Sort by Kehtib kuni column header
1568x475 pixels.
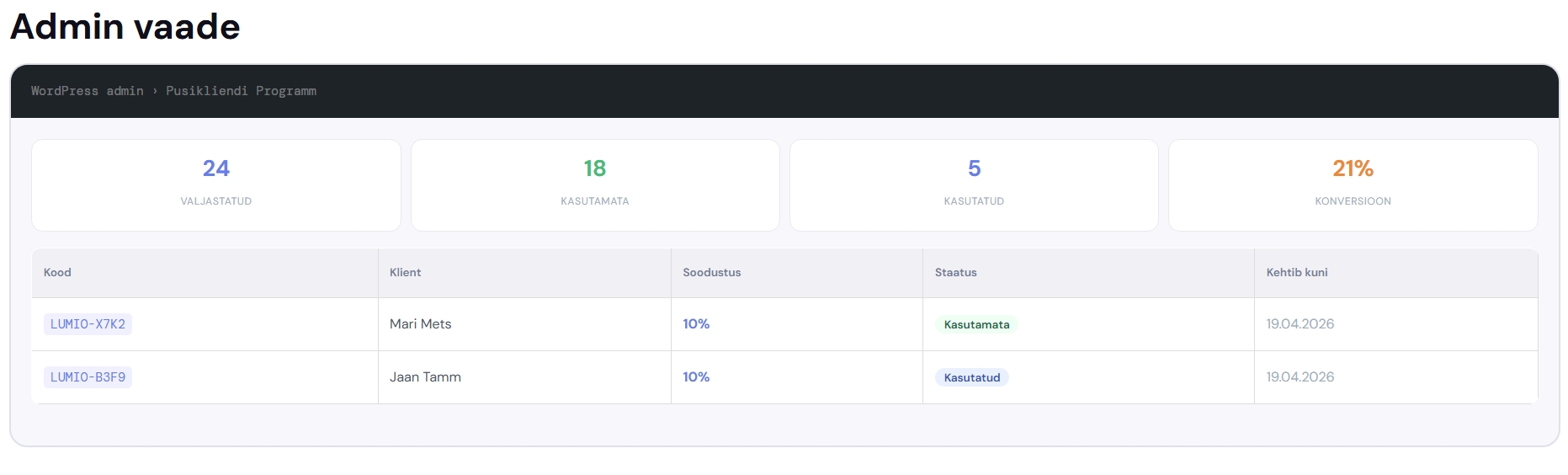tap(1296, 273)
